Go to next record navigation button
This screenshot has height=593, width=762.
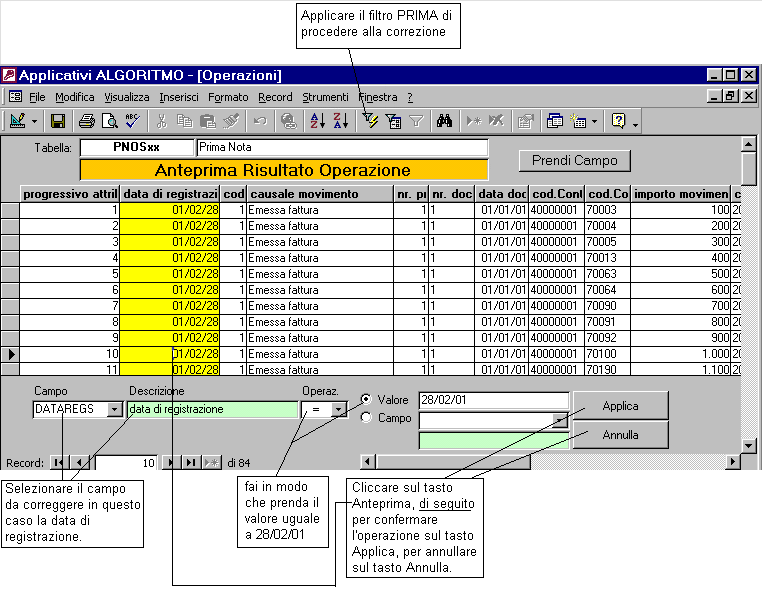point(170,463)
